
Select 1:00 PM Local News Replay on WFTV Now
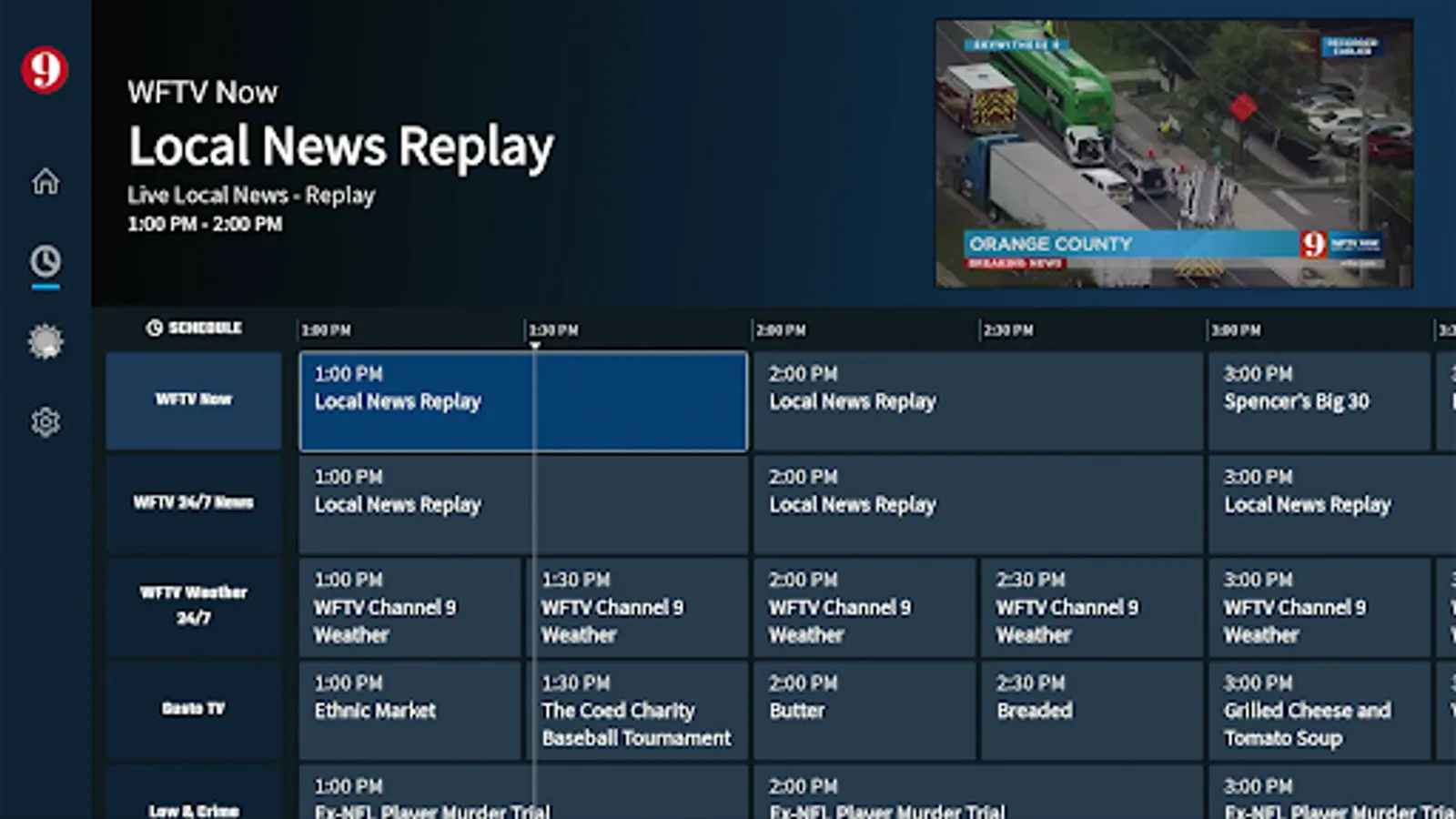(x=523, y=401)
